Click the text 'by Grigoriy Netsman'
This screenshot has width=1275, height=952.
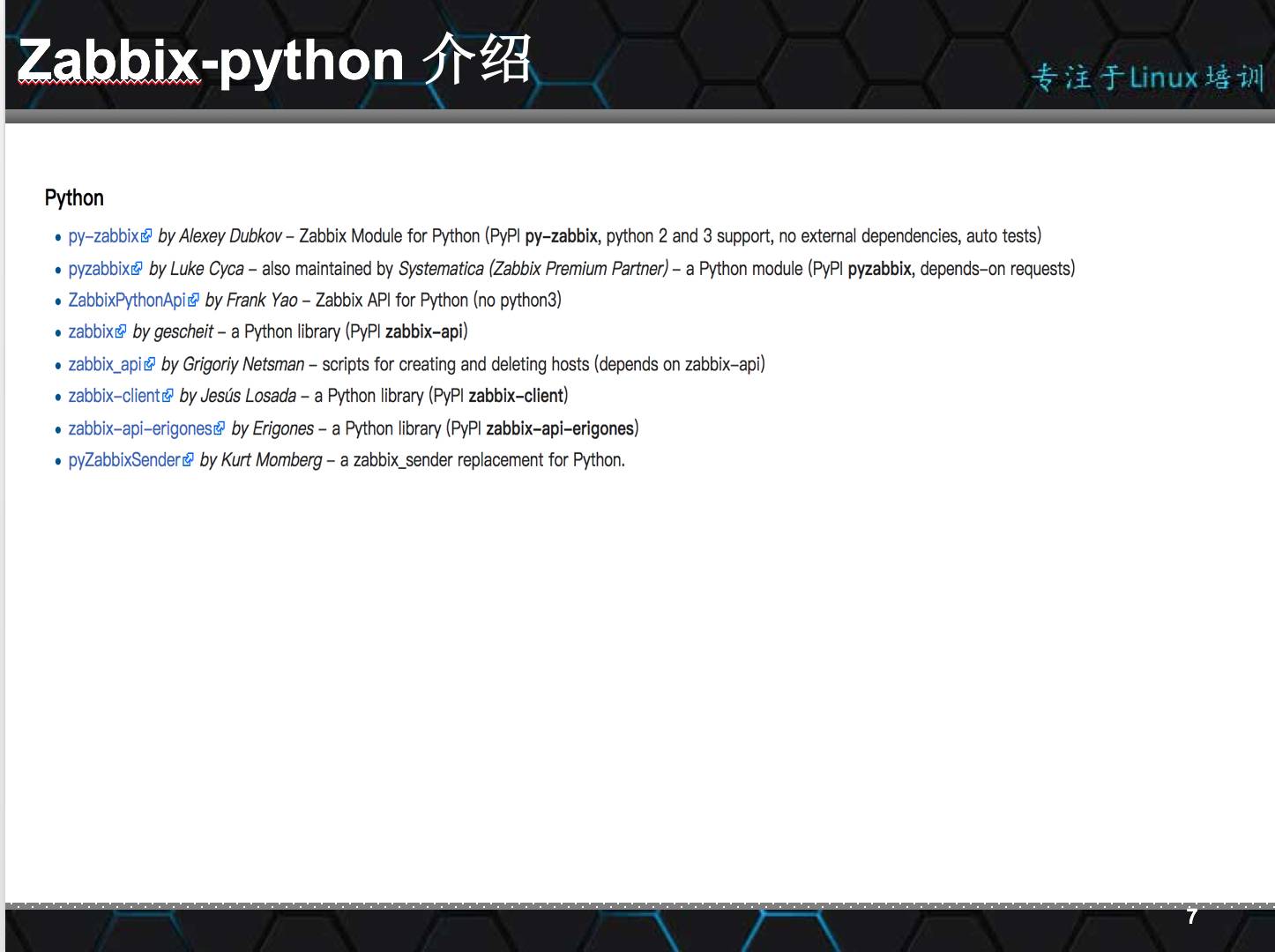coord(233,365)
